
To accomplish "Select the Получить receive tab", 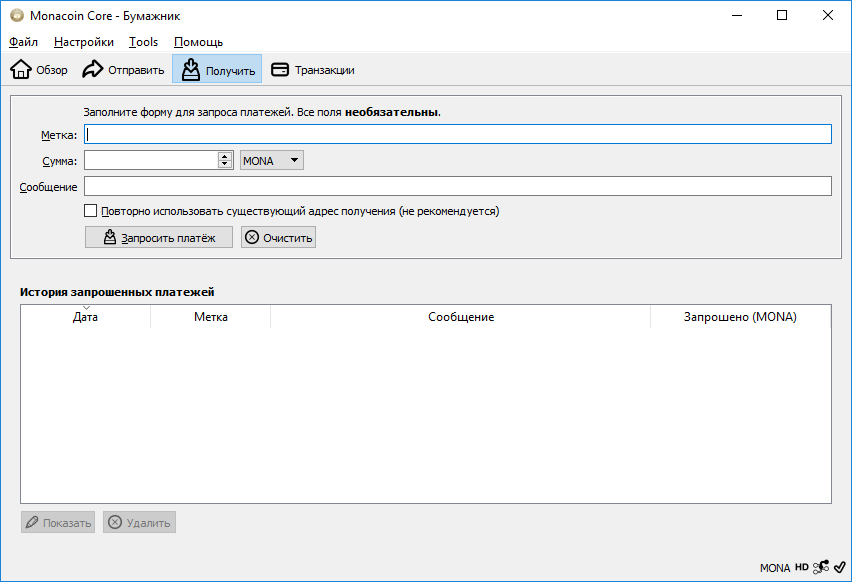I will point(217,70).
